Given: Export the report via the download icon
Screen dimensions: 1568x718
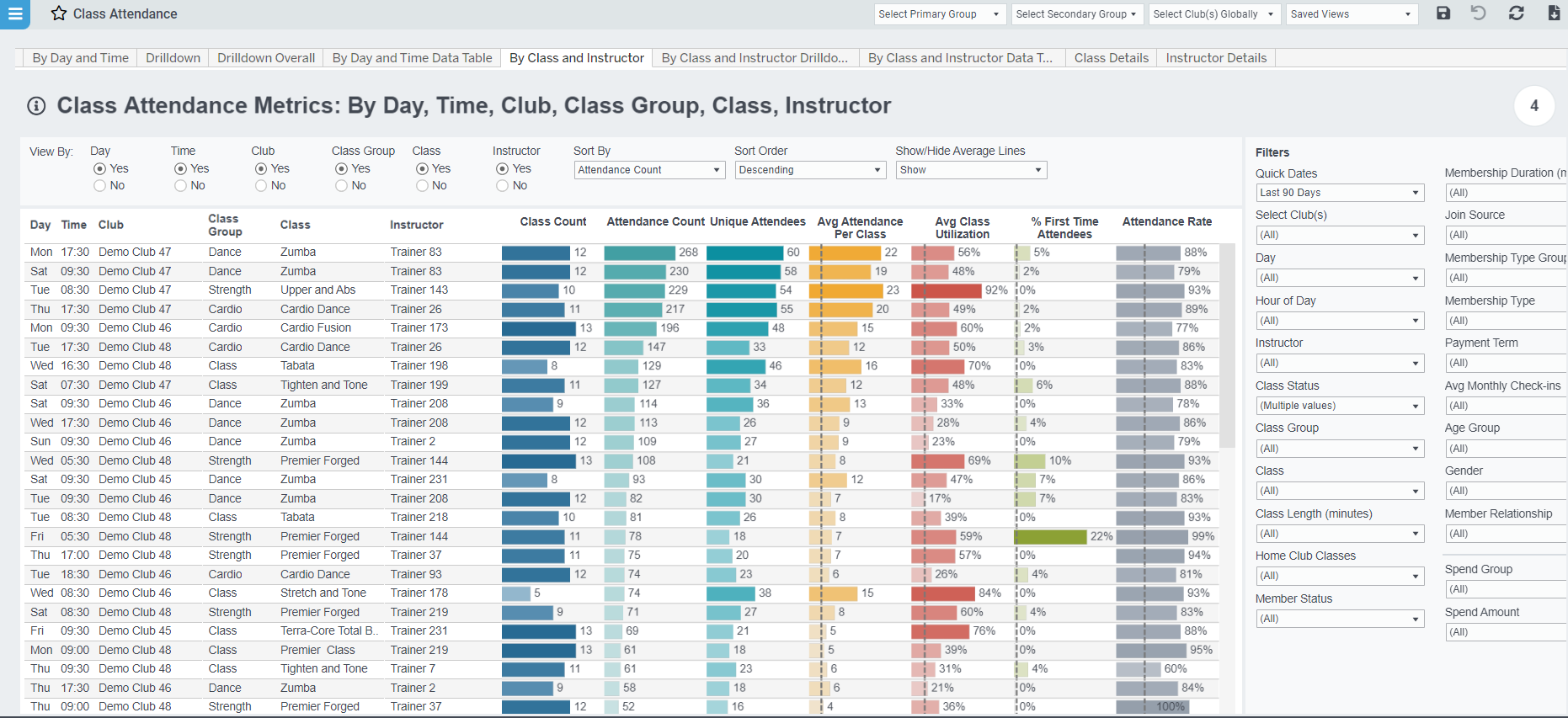Looking at the screenshot, I should [1552, 13].
